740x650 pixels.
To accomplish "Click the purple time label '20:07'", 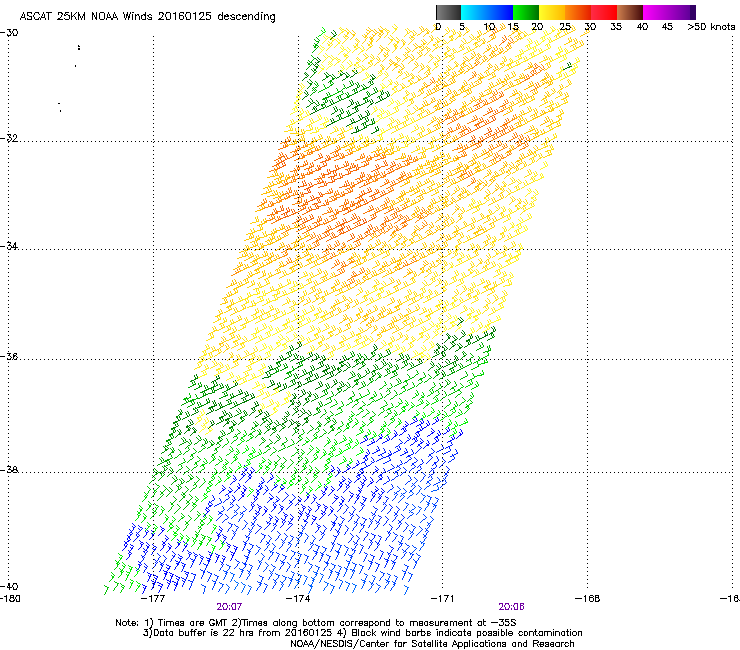I will 229,607.
